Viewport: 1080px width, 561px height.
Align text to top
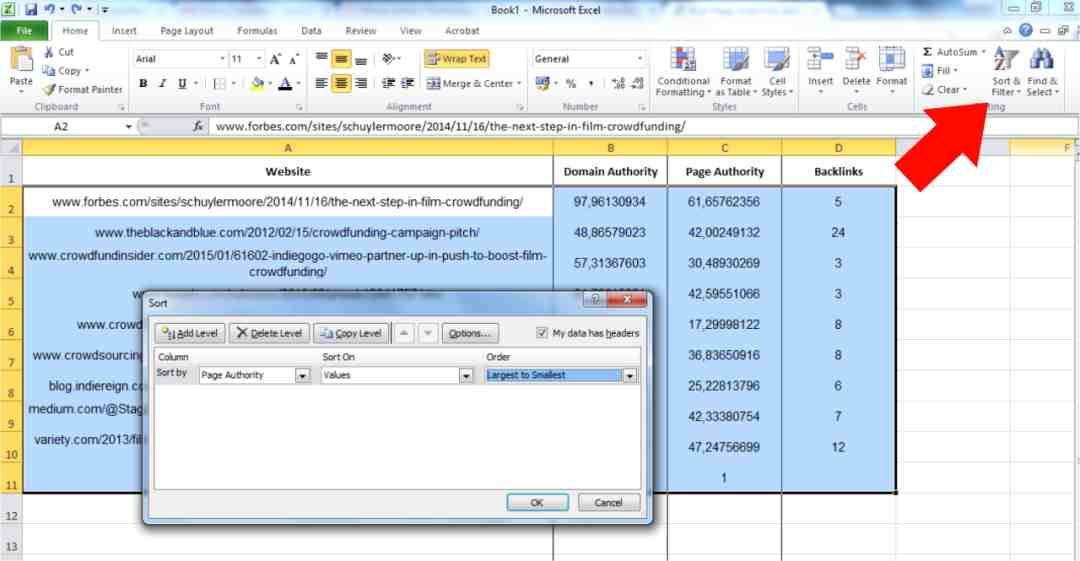point(322,59)
